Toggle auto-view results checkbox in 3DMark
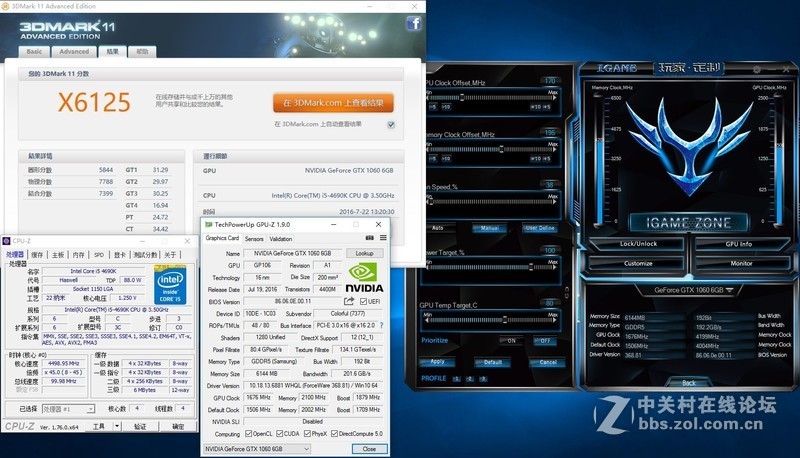 pyautogui.click(x=391, y=124)
